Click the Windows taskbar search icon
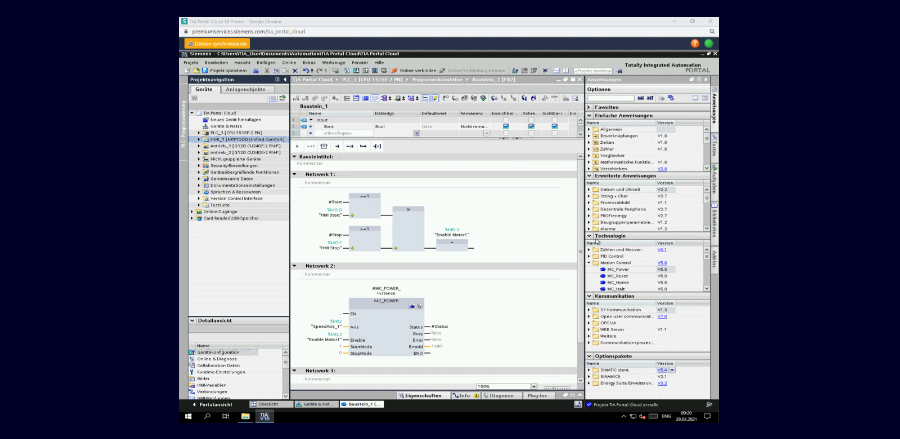The image size is (900, 439). click(207, 416)
